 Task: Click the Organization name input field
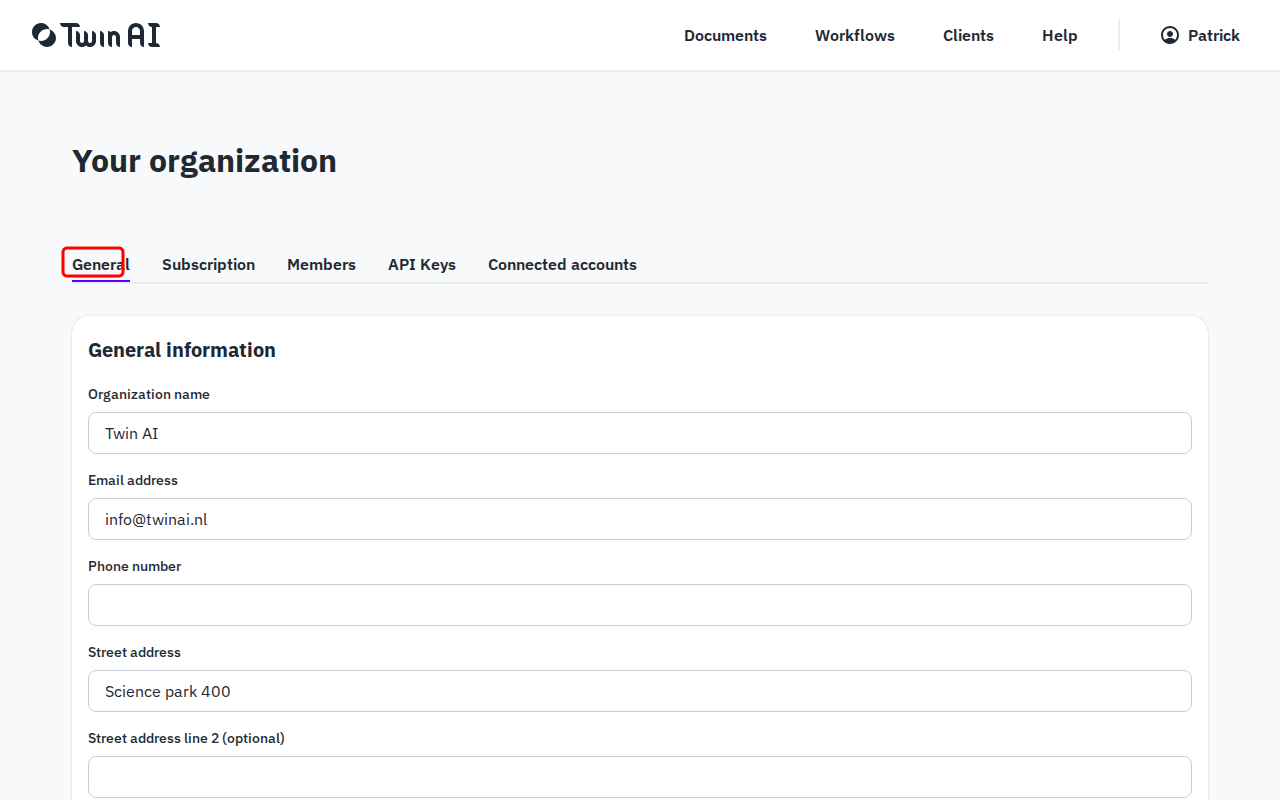point(640,433)
